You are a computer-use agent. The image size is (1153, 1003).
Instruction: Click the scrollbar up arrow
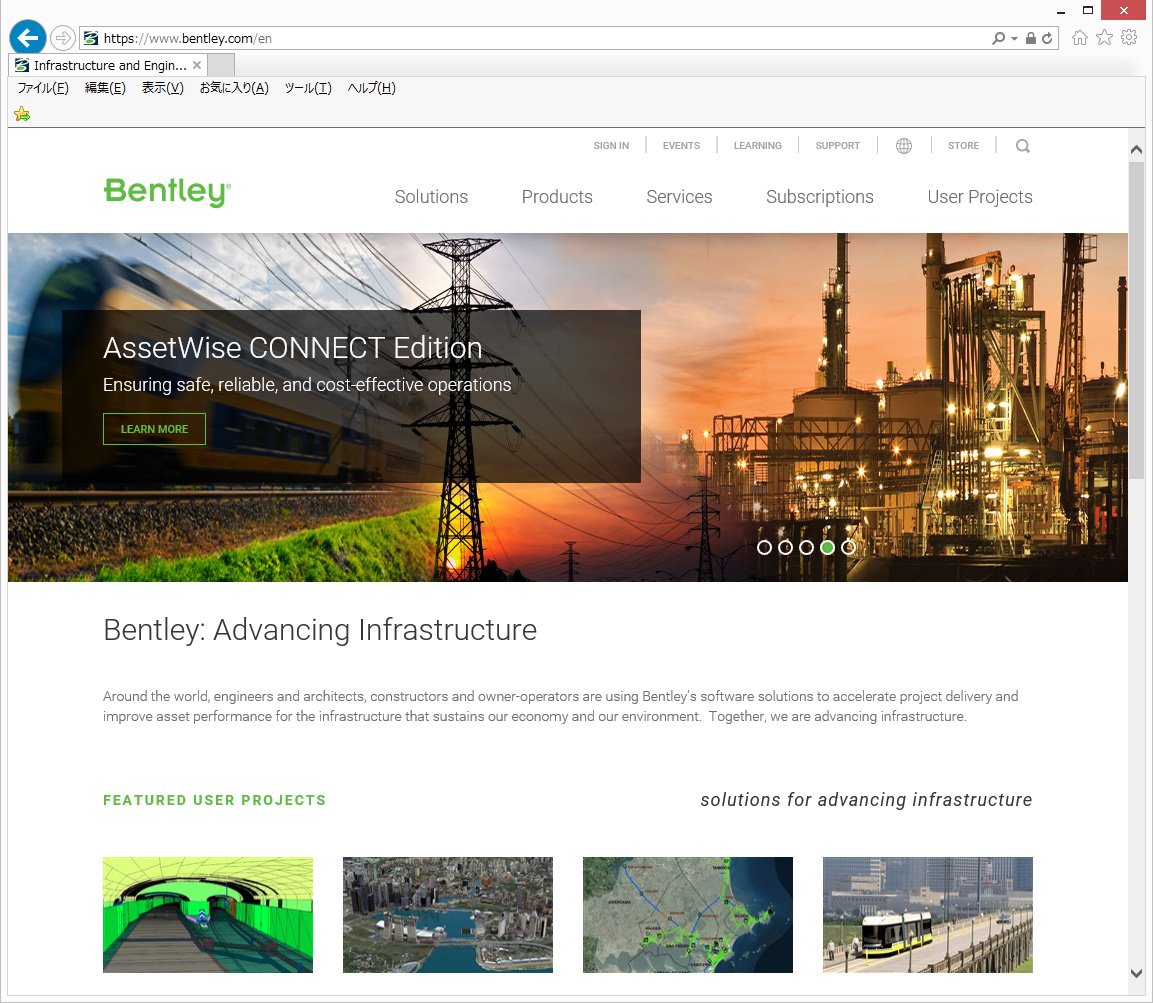coord(1136,149)
